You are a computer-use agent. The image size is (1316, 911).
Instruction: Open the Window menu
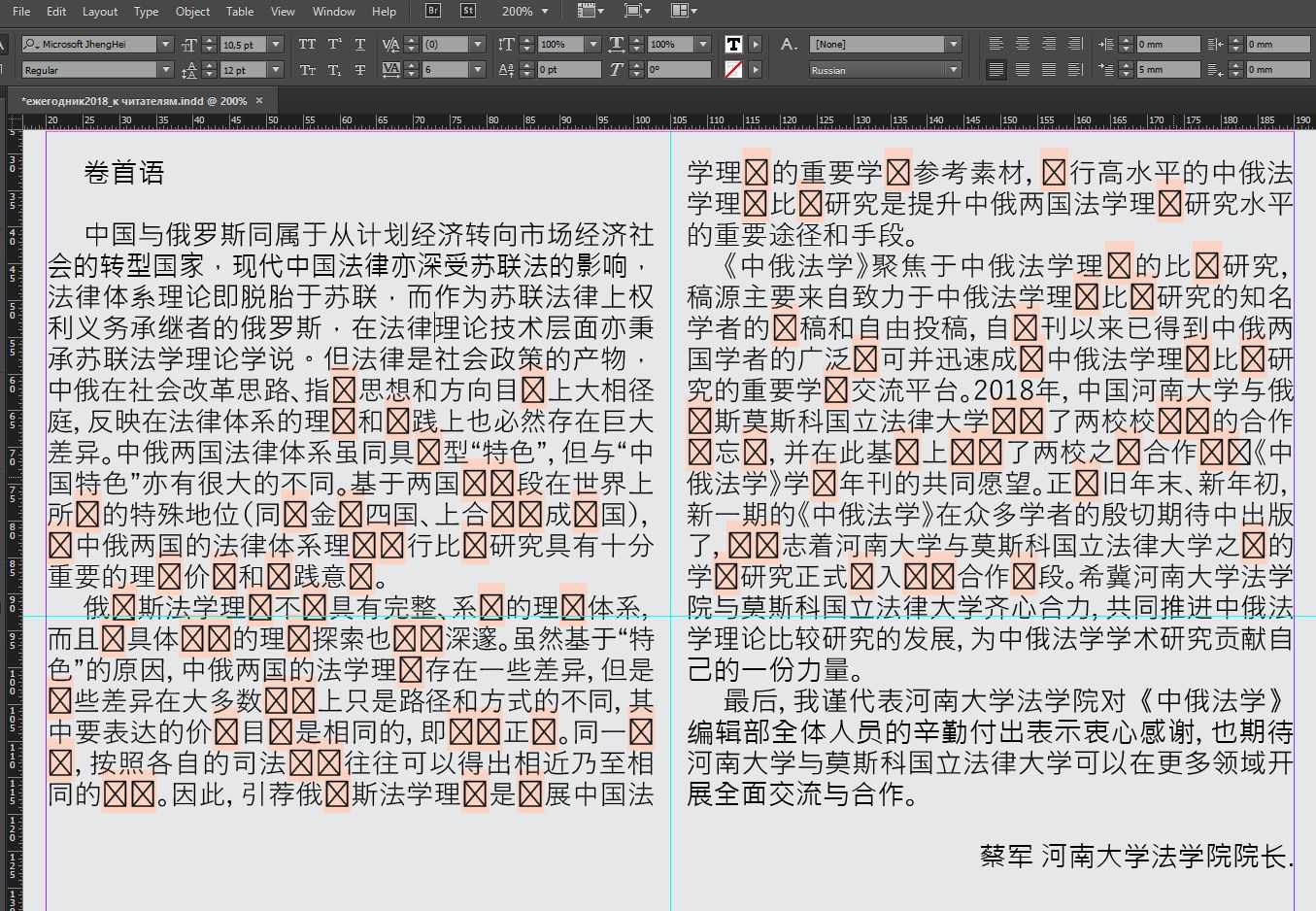(x=334, y=12)
